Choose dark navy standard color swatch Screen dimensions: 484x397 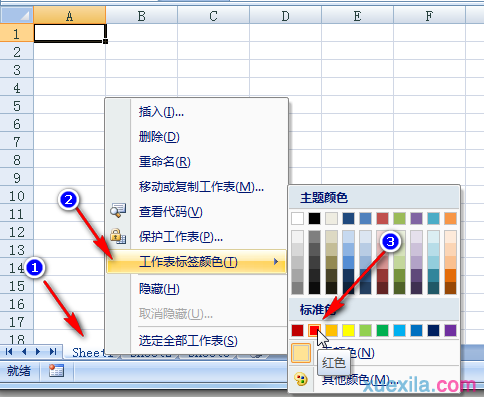click(433, 330)
